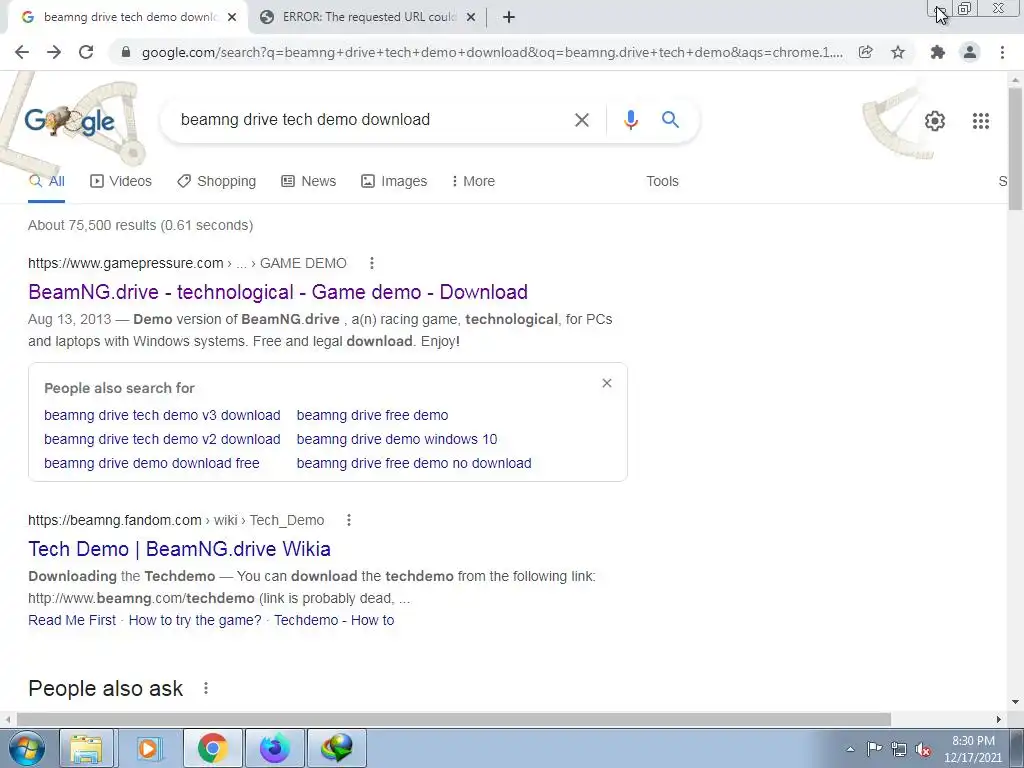Open a new browser tab
Screen dimensions: 1024x768
pos(509,17)
